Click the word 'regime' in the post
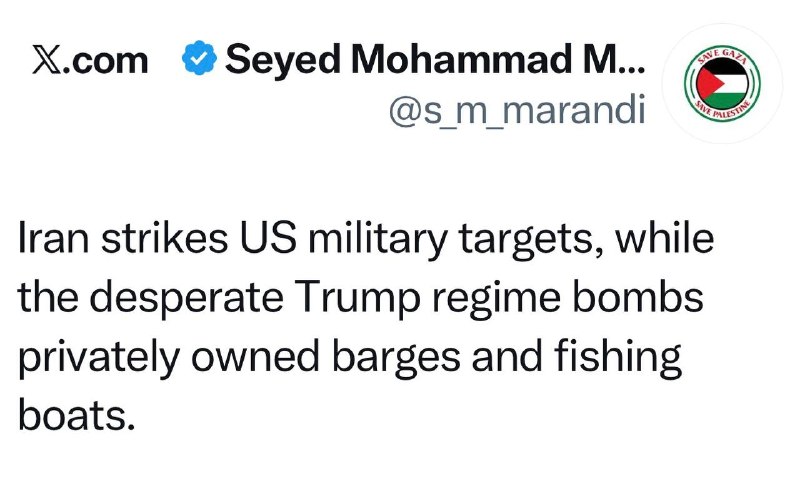The image size is (800, 494). point(496,300)
